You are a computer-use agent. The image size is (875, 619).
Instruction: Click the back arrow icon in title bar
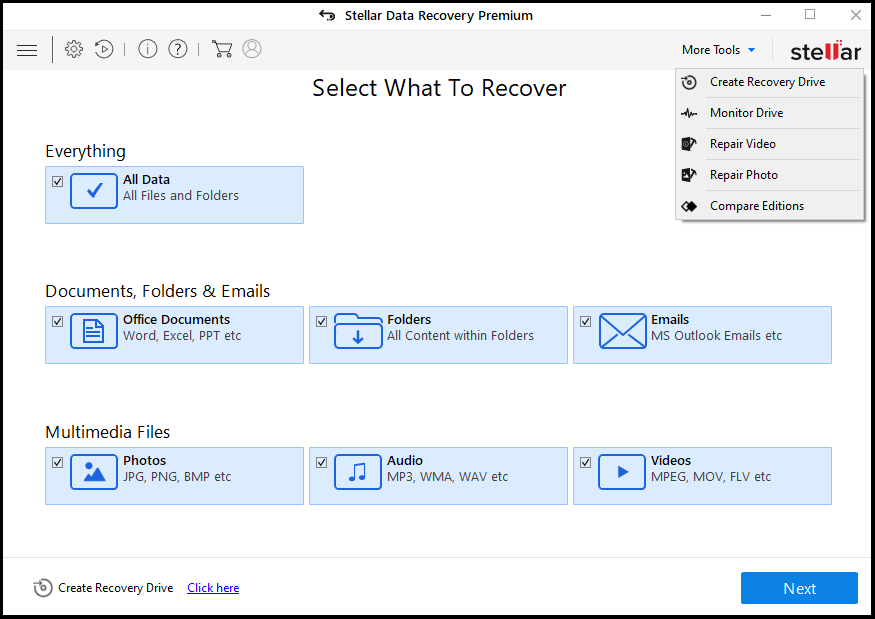[x=326, y=15]
